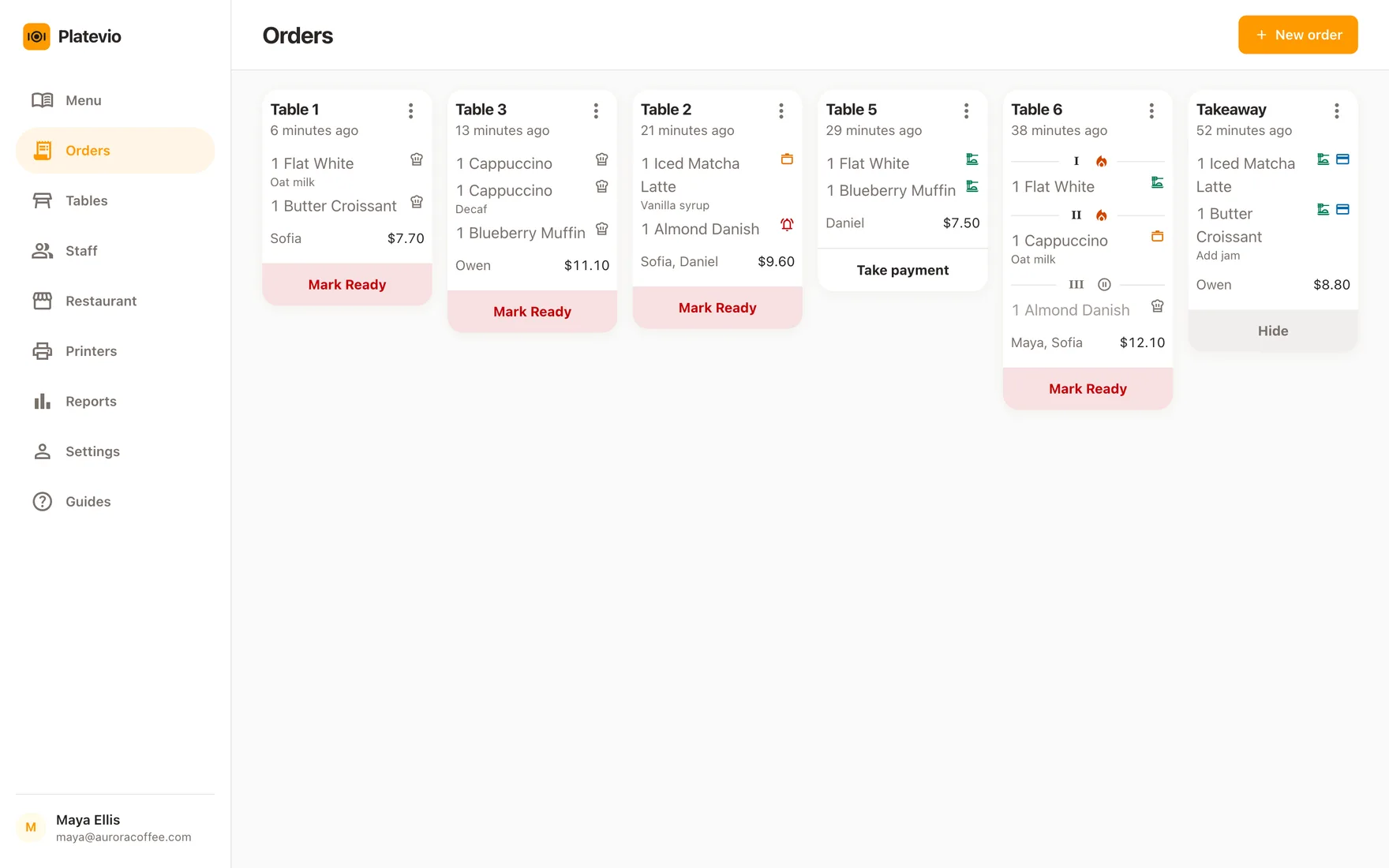Click the pause icon for course III on Table 6
Screen dimensions: 1389x868
pos(1105,285)
